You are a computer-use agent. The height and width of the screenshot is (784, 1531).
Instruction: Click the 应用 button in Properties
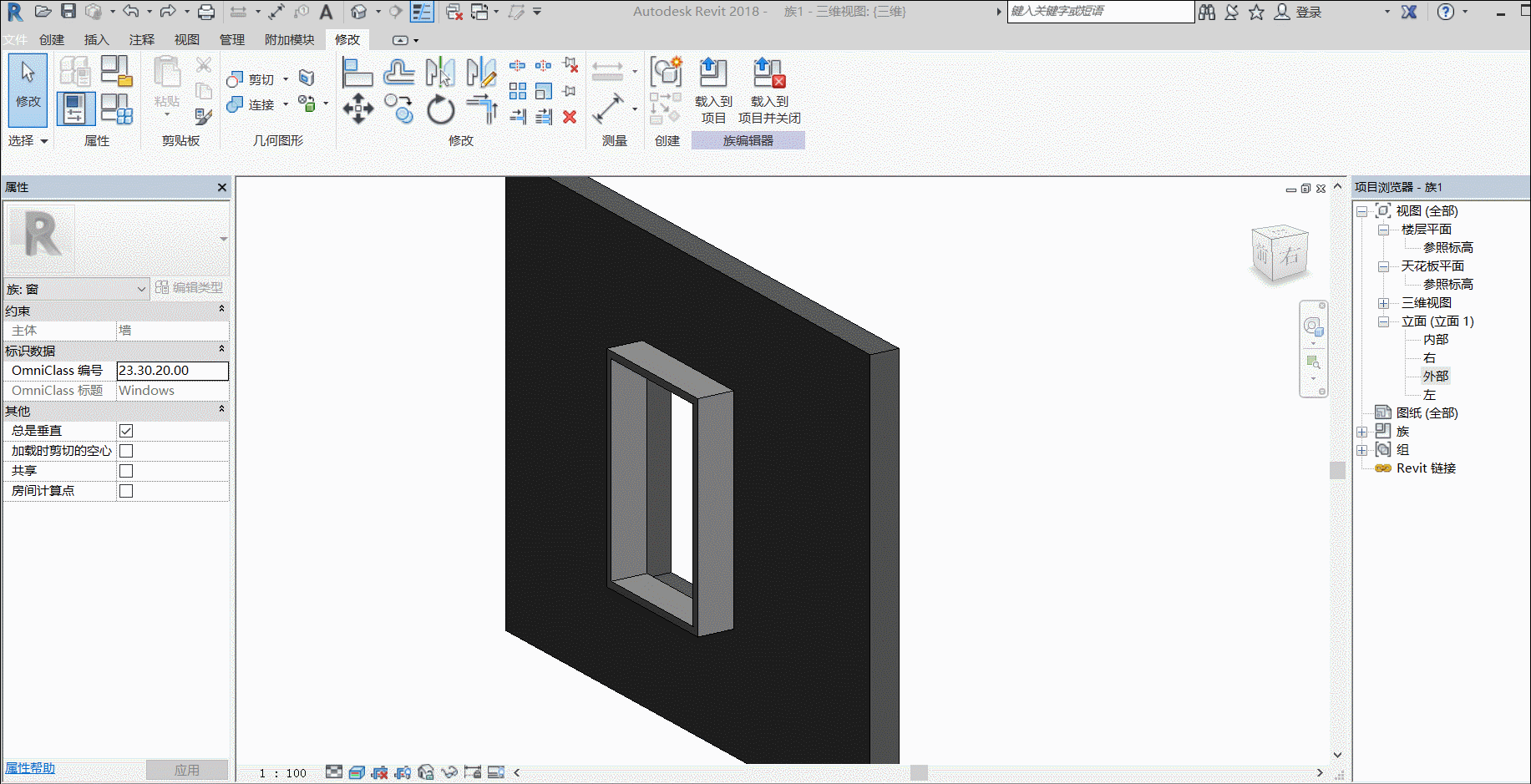click(187, 770)
